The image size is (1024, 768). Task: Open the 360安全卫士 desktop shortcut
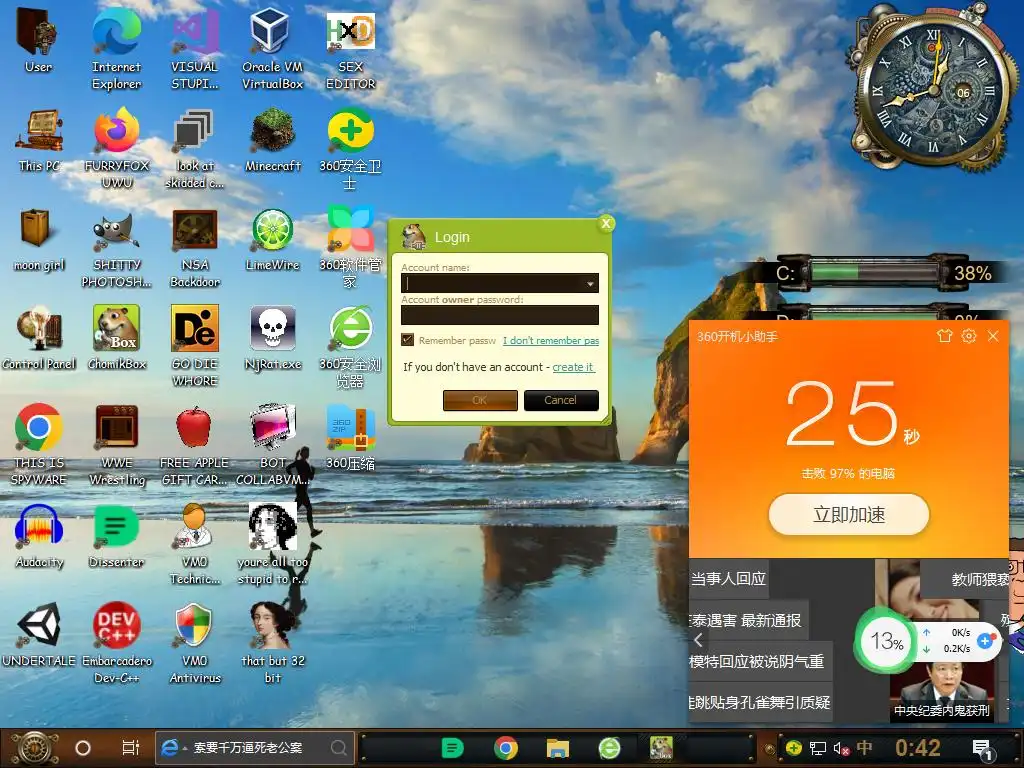pos(351,149)
